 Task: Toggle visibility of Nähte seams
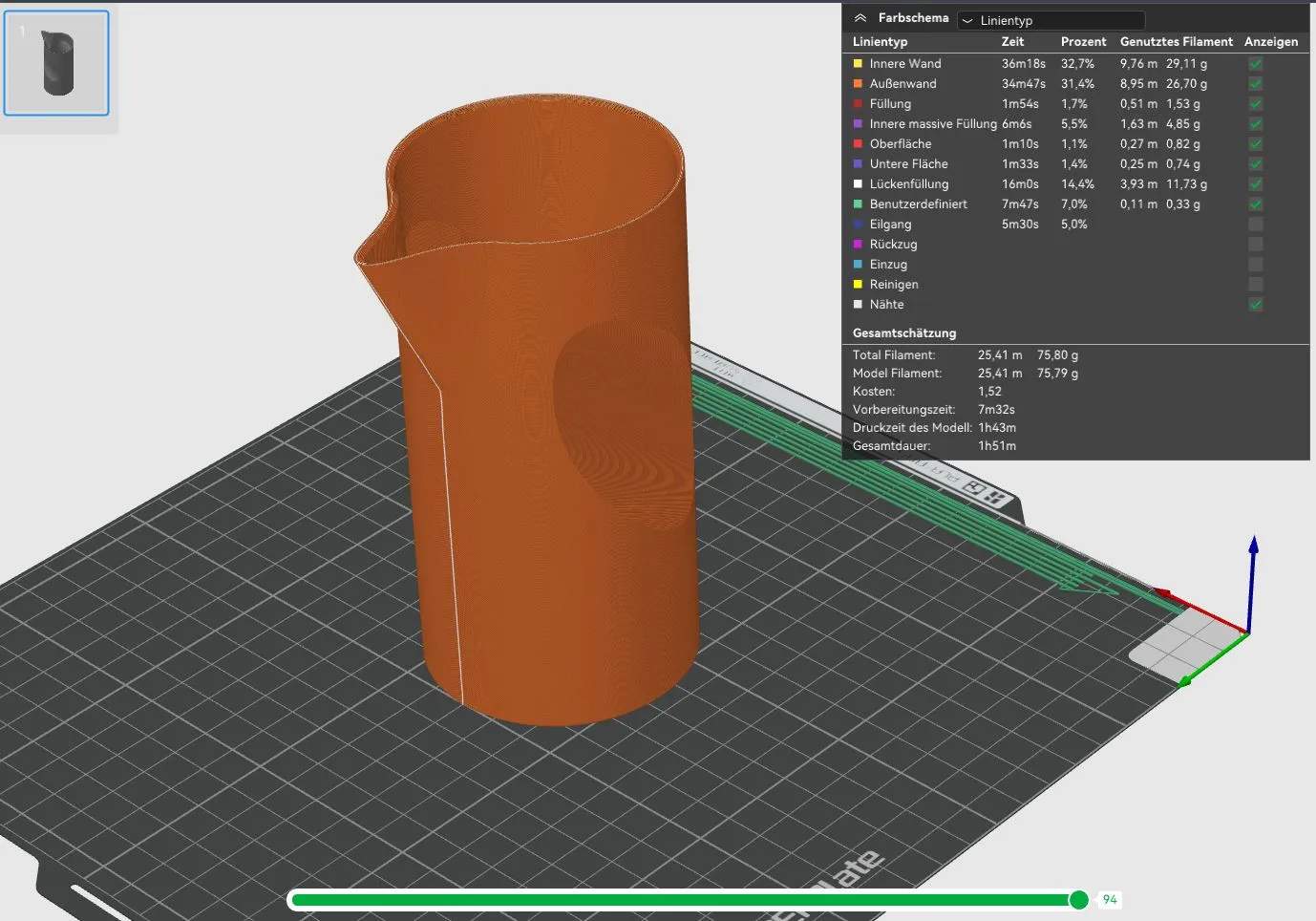1256,305
